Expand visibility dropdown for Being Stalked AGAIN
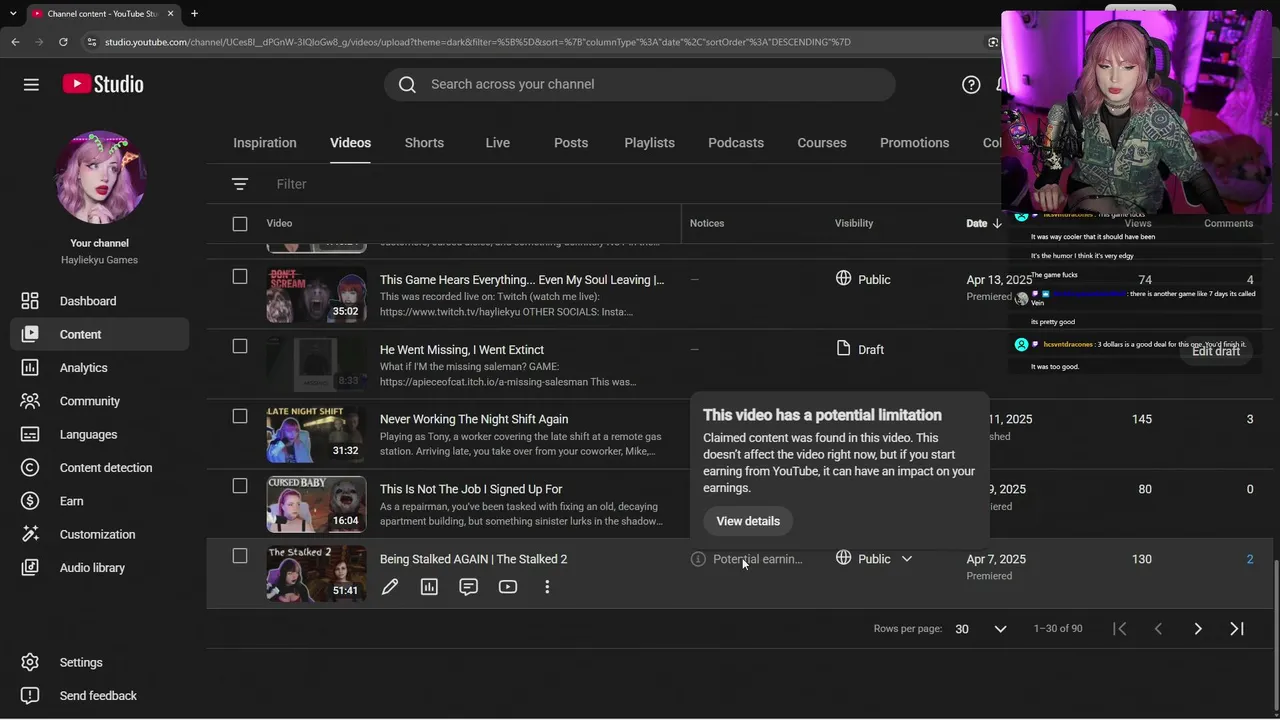1280x720 pixels. 907,559
